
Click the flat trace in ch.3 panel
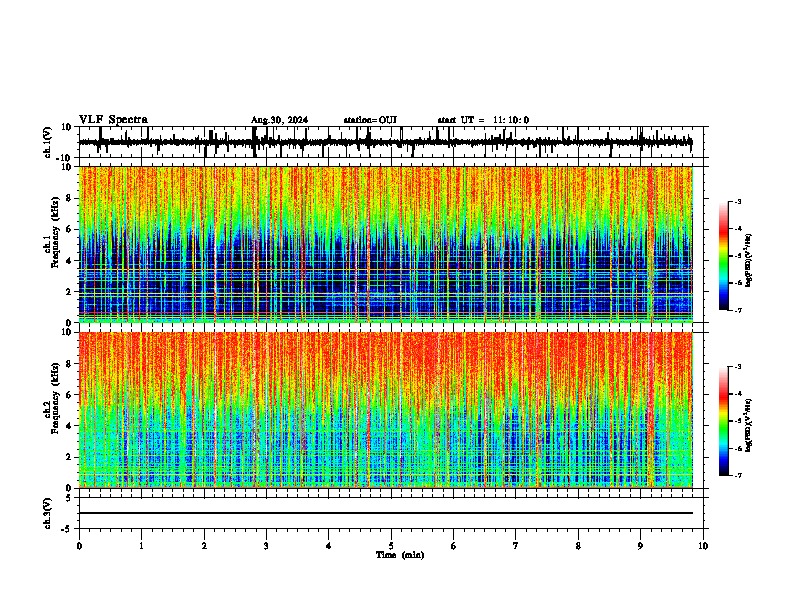click(386, 513)
